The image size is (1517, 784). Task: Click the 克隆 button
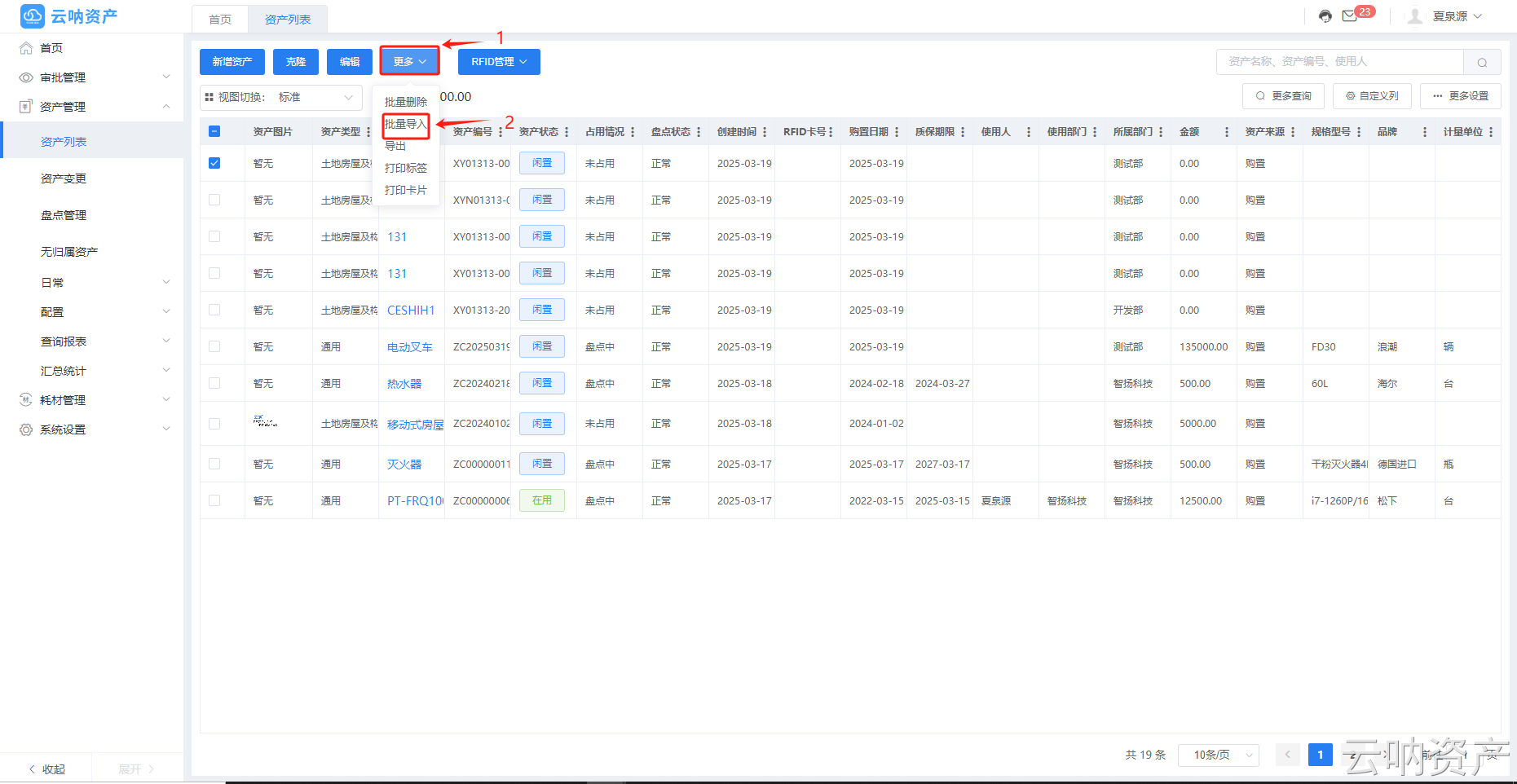pos(296,62)
